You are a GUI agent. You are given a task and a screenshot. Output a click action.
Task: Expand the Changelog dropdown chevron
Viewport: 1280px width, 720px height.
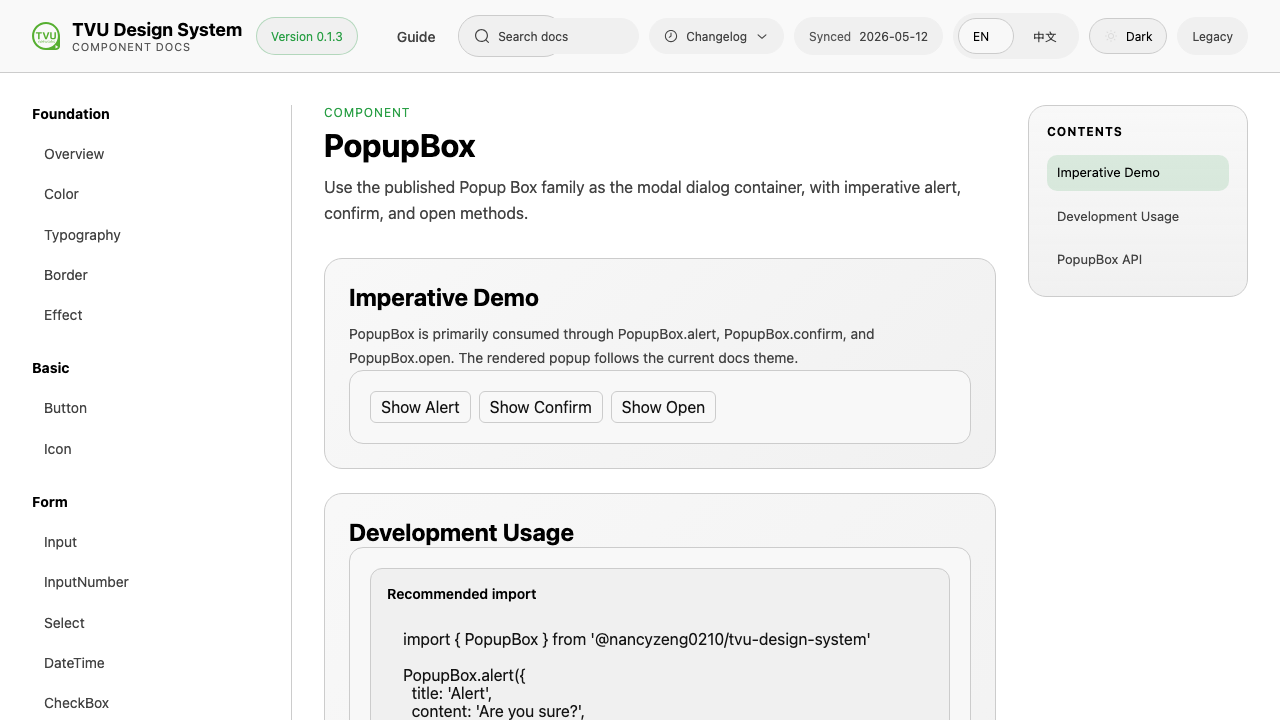point(762,36)
